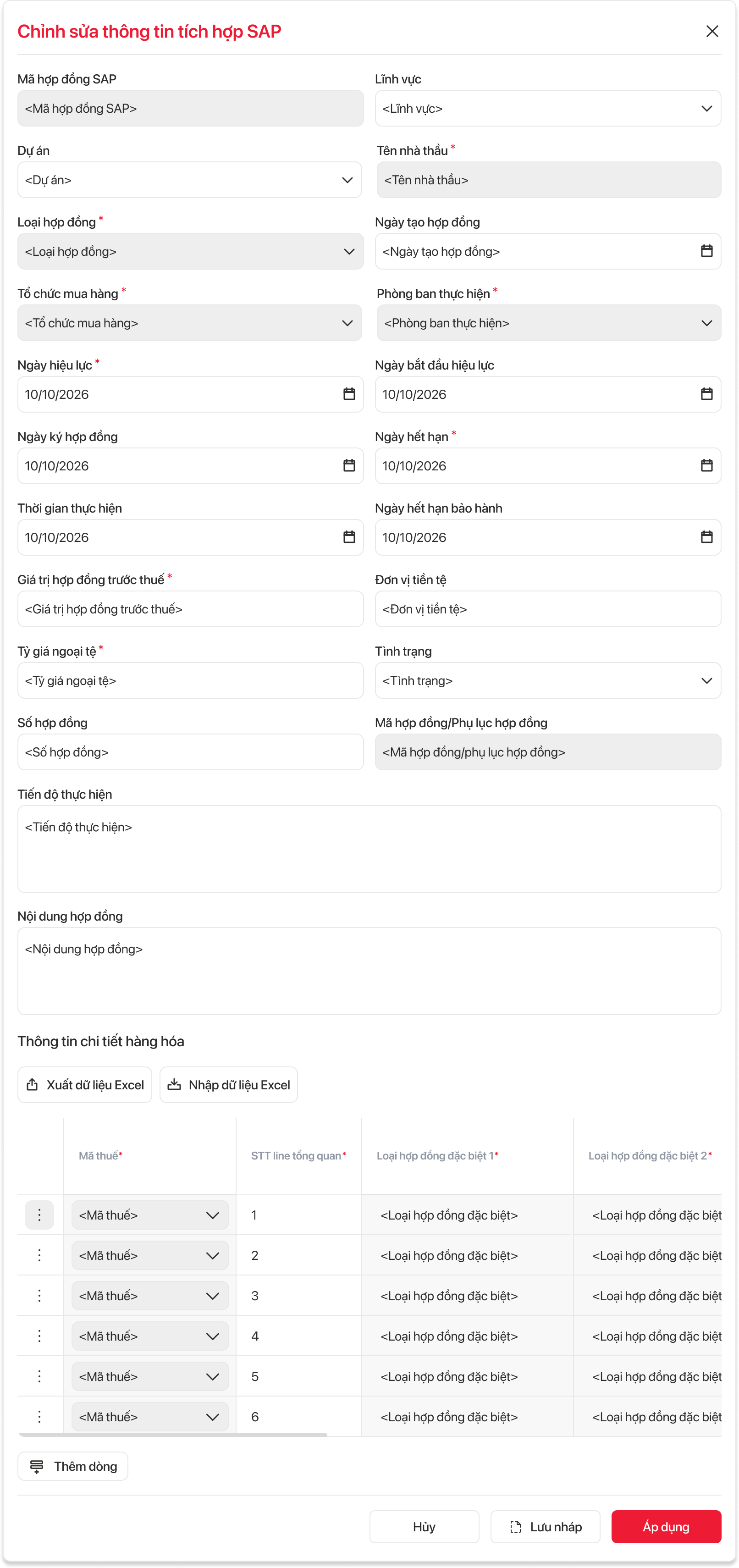Add a new row with Thêm dòng

pyautogui.click(x=73, y=1466)
